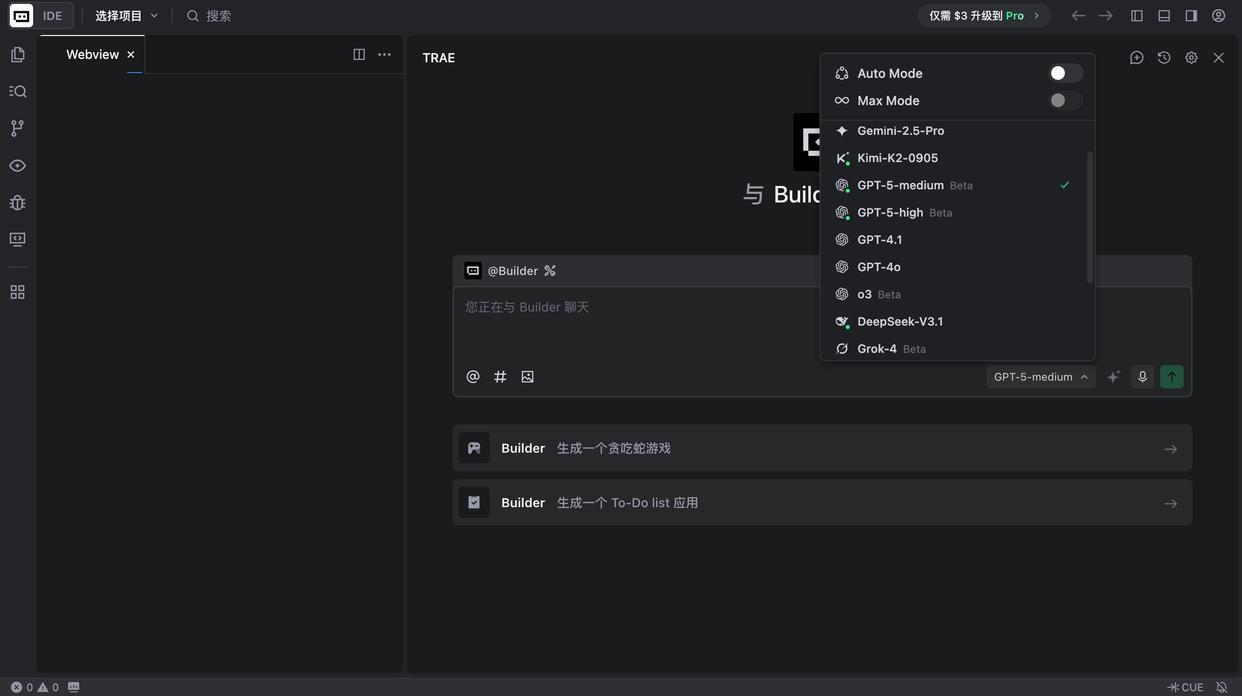Enable the Max Mode switch
1242x696 pixels.
[x=1065, y=100]
